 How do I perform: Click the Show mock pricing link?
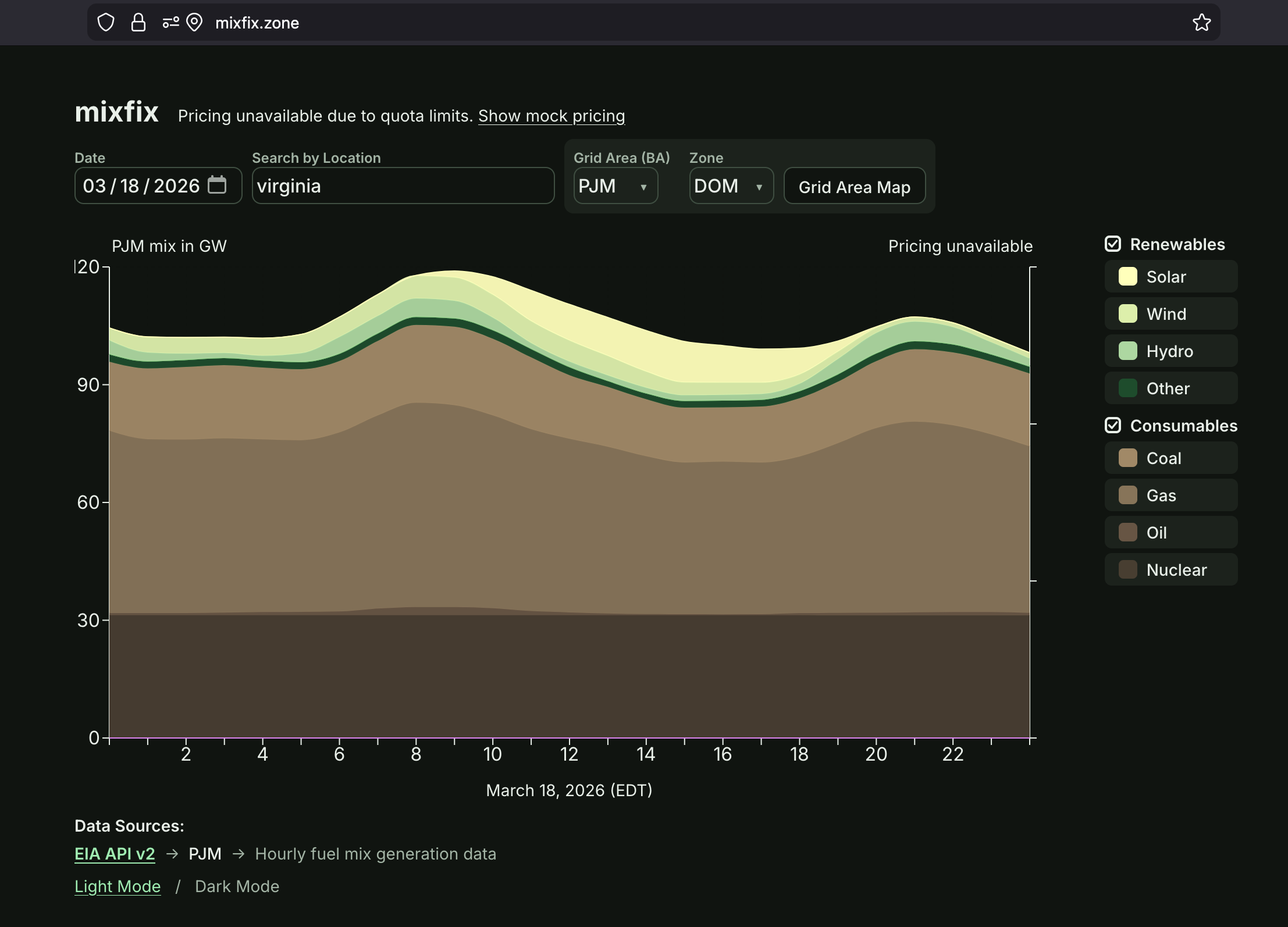(551, 116)
